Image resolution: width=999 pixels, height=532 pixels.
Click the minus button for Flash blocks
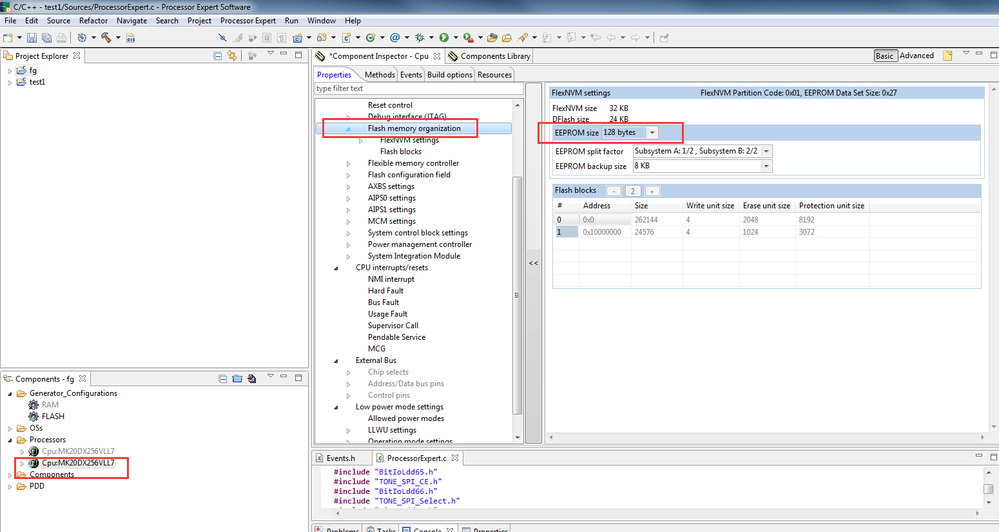click(x=614, y=191)
